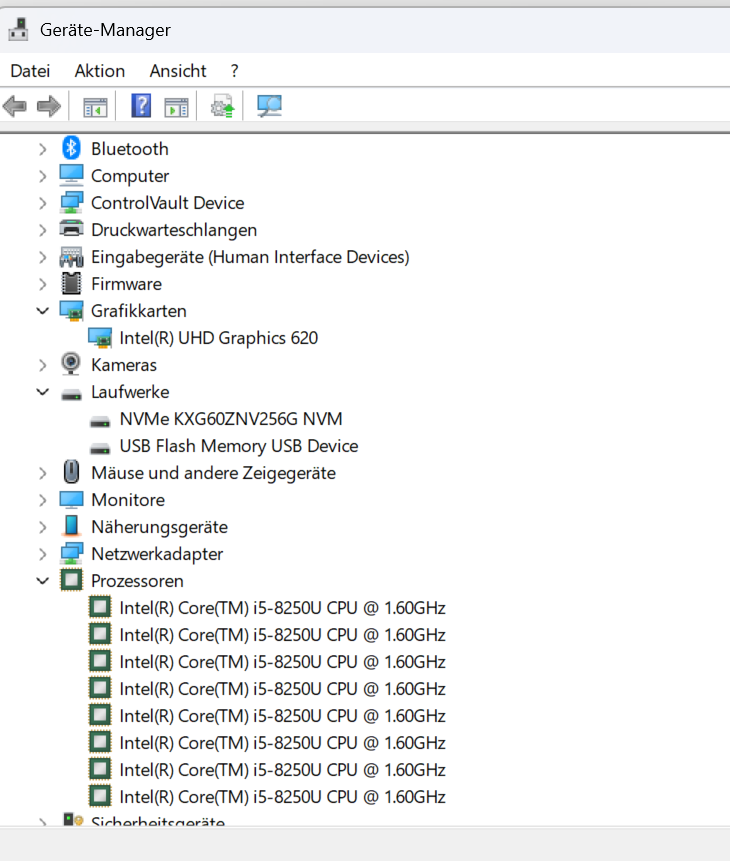Collapse the Laufwerke node
The height and width of the screenshot is (861, 730).
(x=43, y=392)
